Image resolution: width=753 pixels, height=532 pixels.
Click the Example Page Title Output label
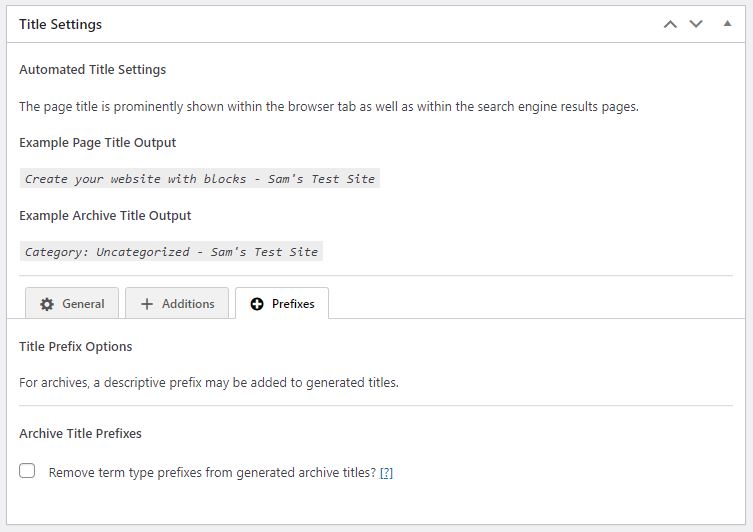97,143
